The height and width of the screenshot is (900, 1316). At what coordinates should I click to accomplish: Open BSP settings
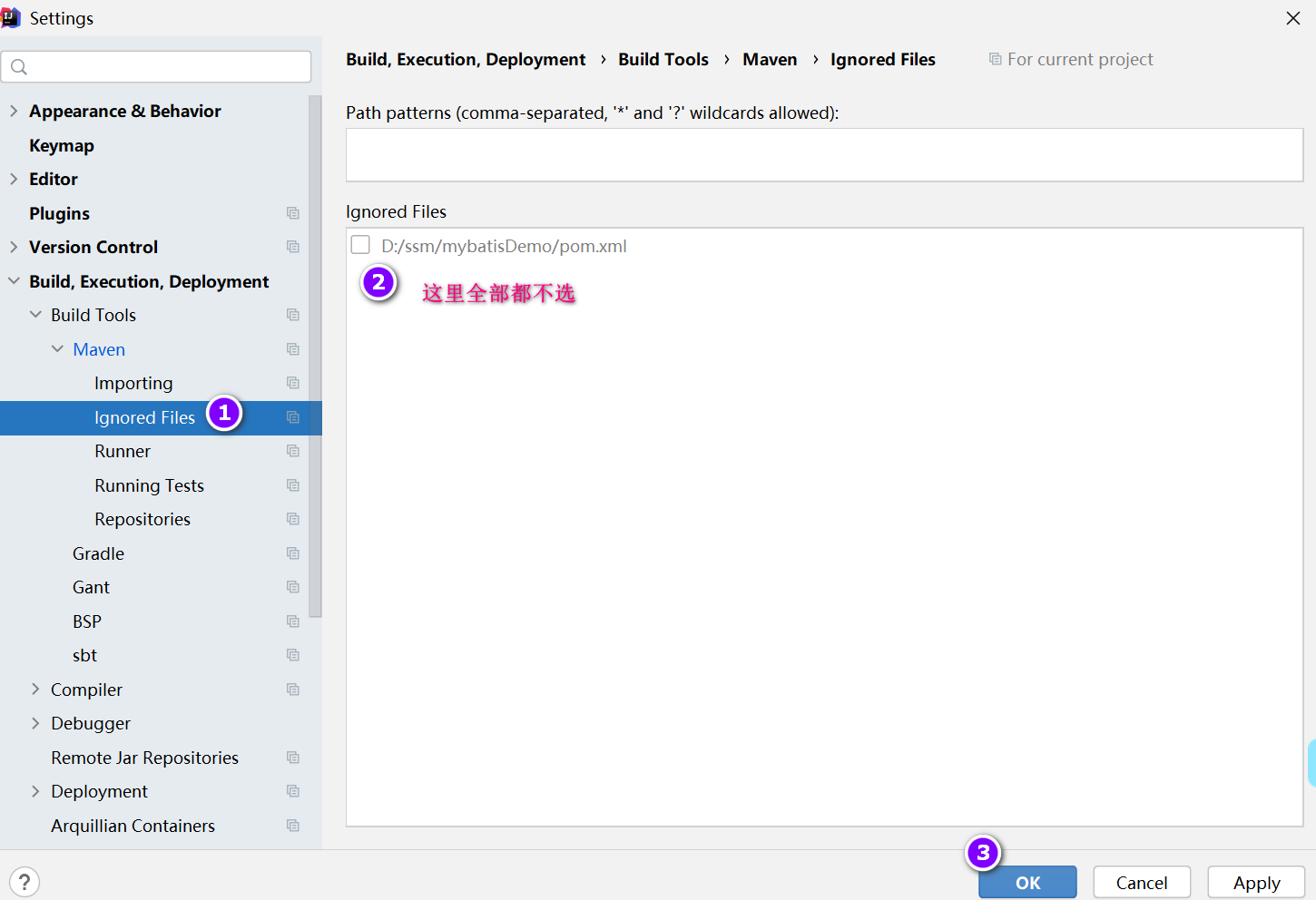point(87,621)
